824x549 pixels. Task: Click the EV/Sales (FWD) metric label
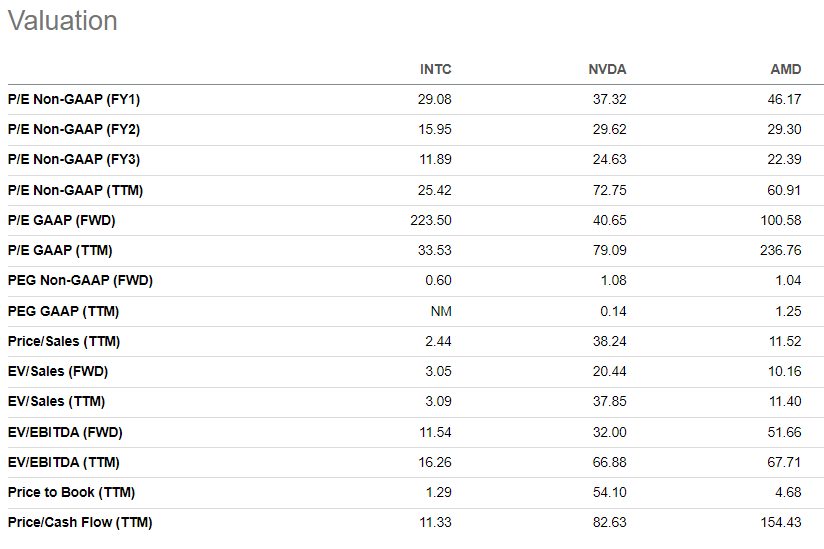tap(58, 371)
